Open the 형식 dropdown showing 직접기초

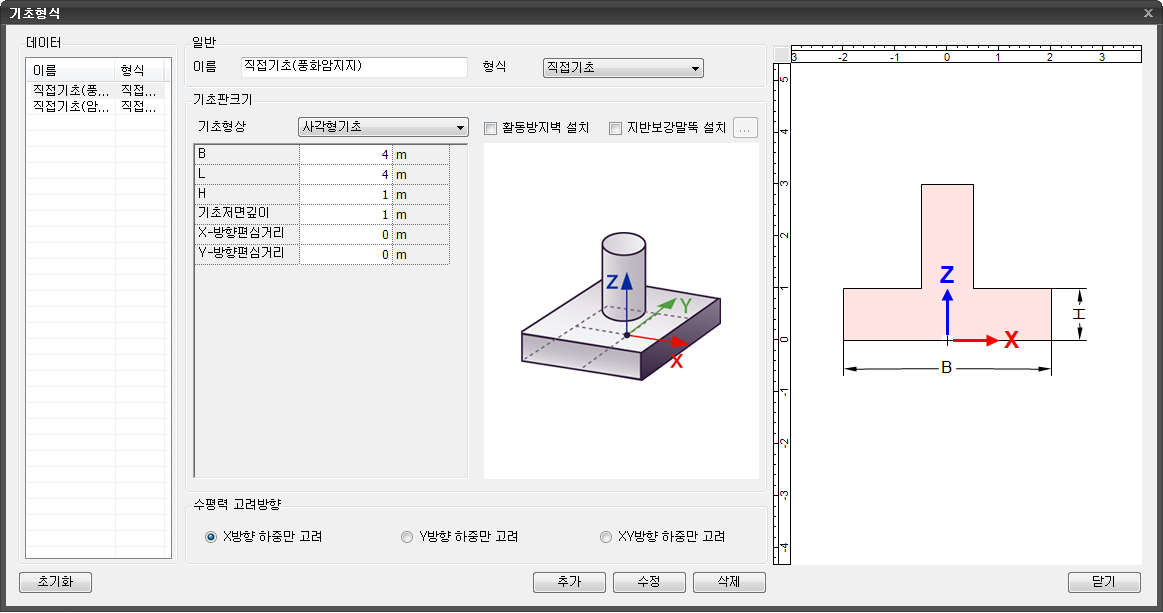(x=622, y=68)
